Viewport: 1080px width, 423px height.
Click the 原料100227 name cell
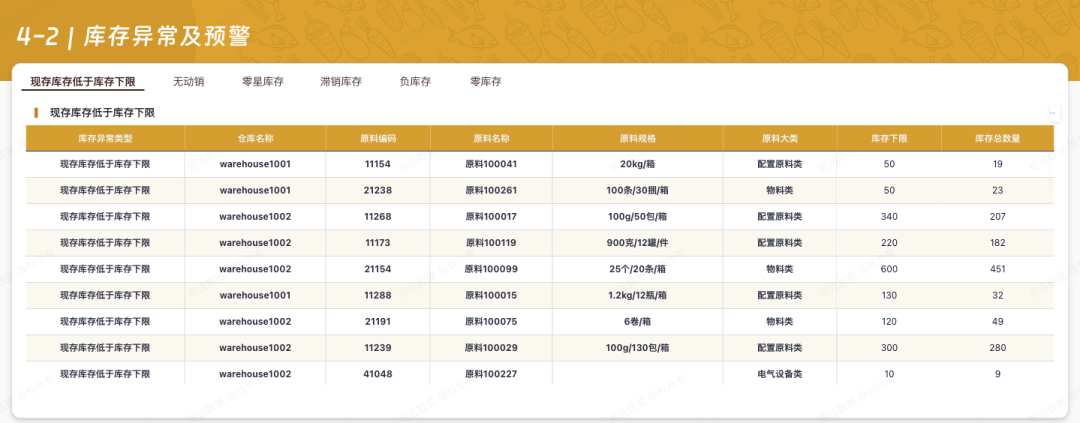pyautogui.click(x=491, y=373)
